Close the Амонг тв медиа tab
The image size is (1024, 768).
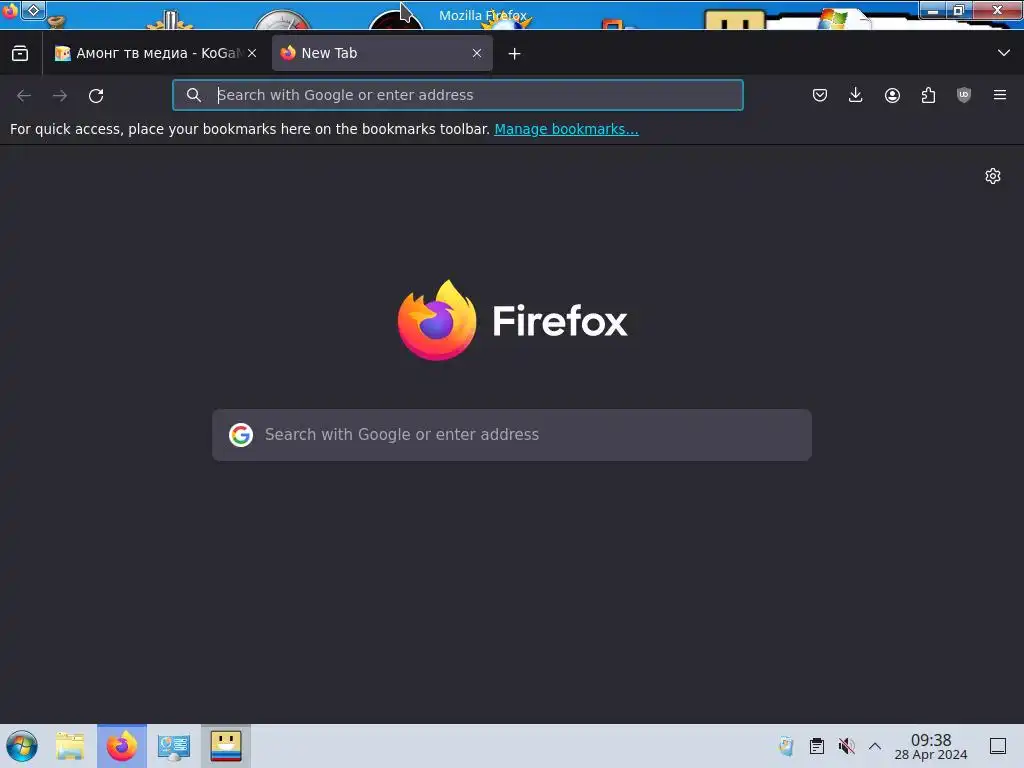click(x=252, y=54)
